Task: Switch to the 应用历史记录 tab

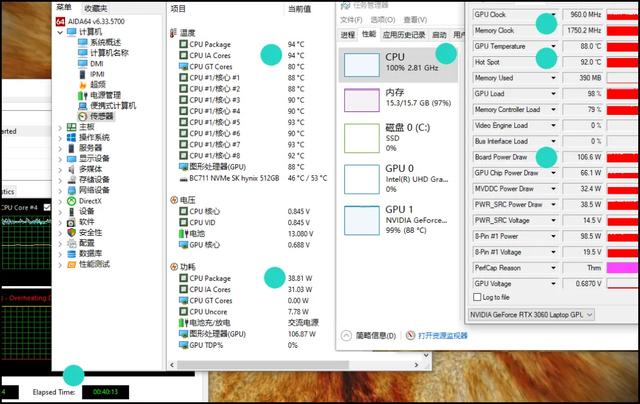Action: coord(406,34)
